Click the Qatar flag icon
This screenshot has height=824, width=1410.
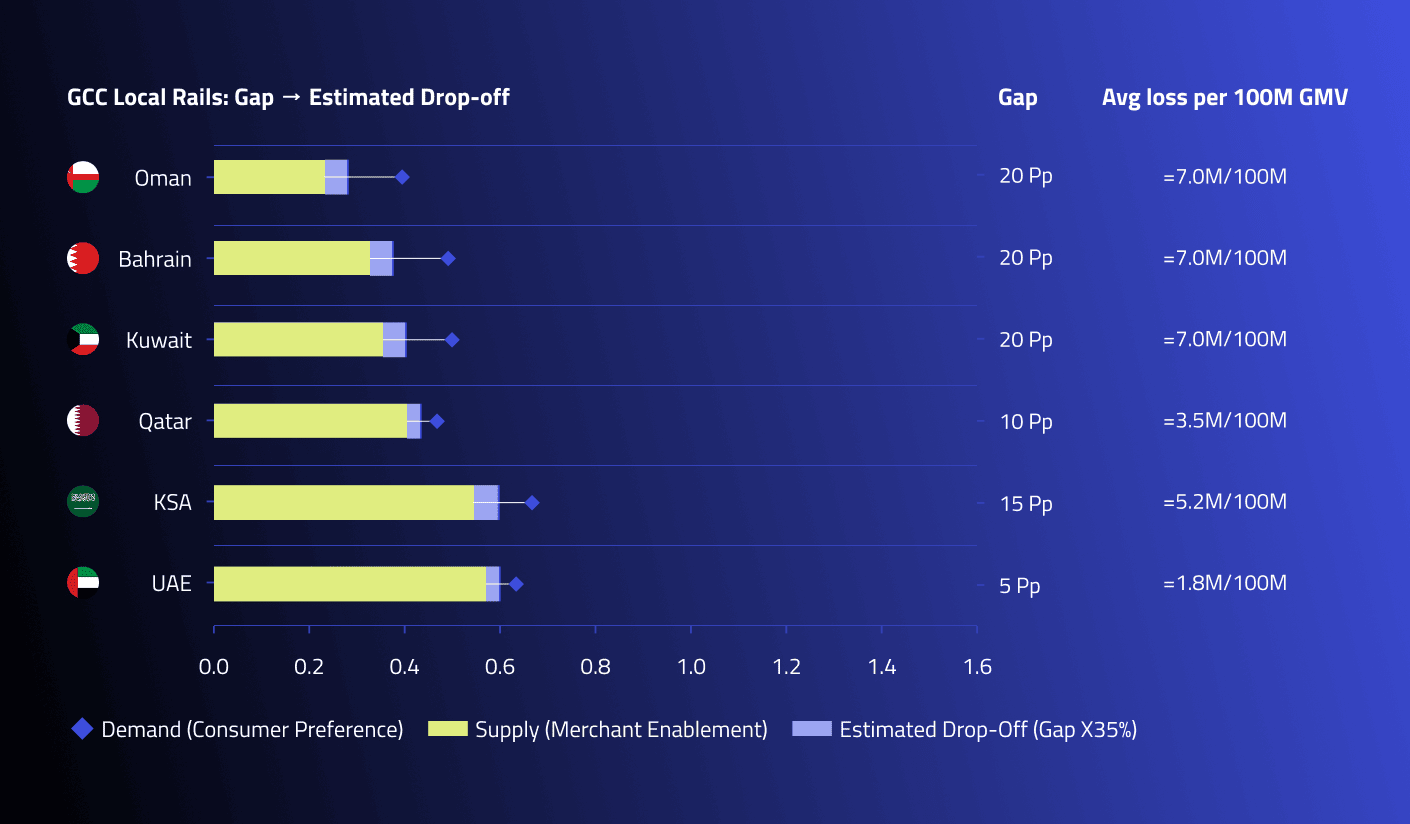coord(82,420)
